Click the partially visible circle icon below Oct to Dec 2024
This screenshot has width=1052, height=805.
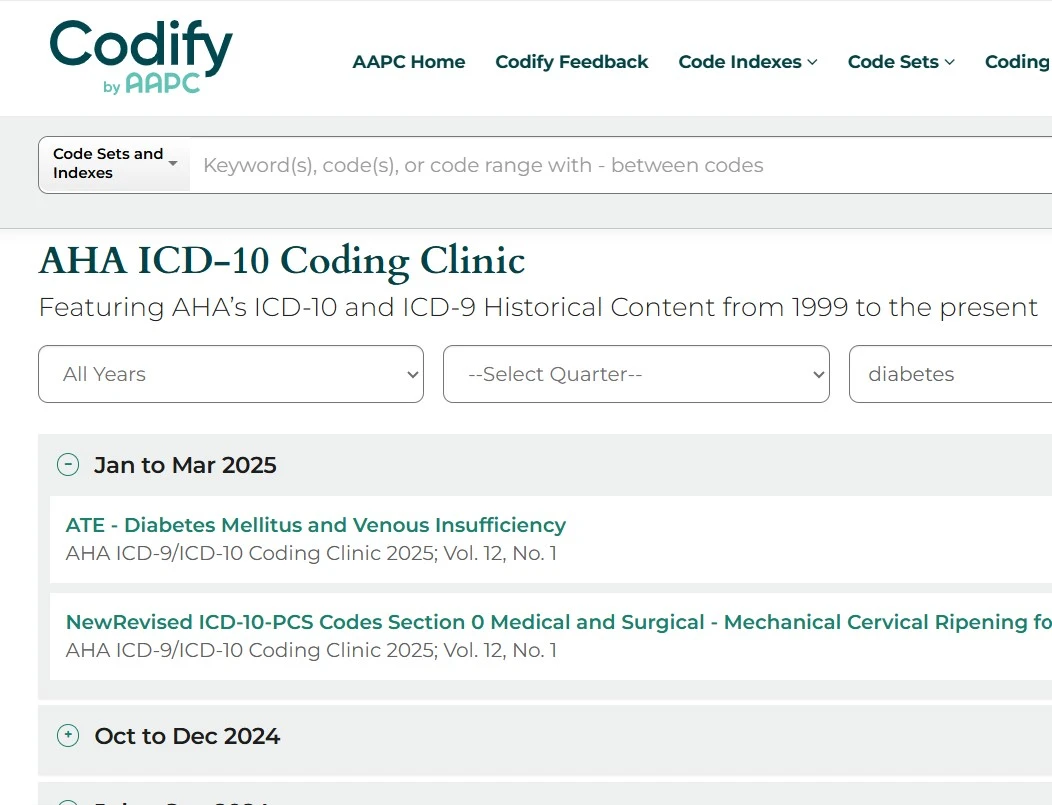pyautogui.click(x=68, y=802)
